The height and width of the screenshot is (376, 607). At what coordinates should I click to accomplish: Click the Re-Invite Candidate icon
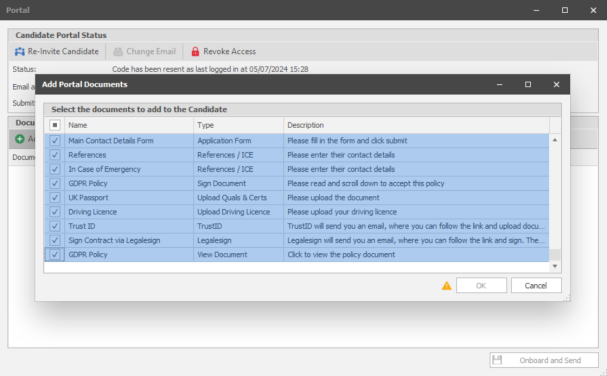click(x=19, y=52)
